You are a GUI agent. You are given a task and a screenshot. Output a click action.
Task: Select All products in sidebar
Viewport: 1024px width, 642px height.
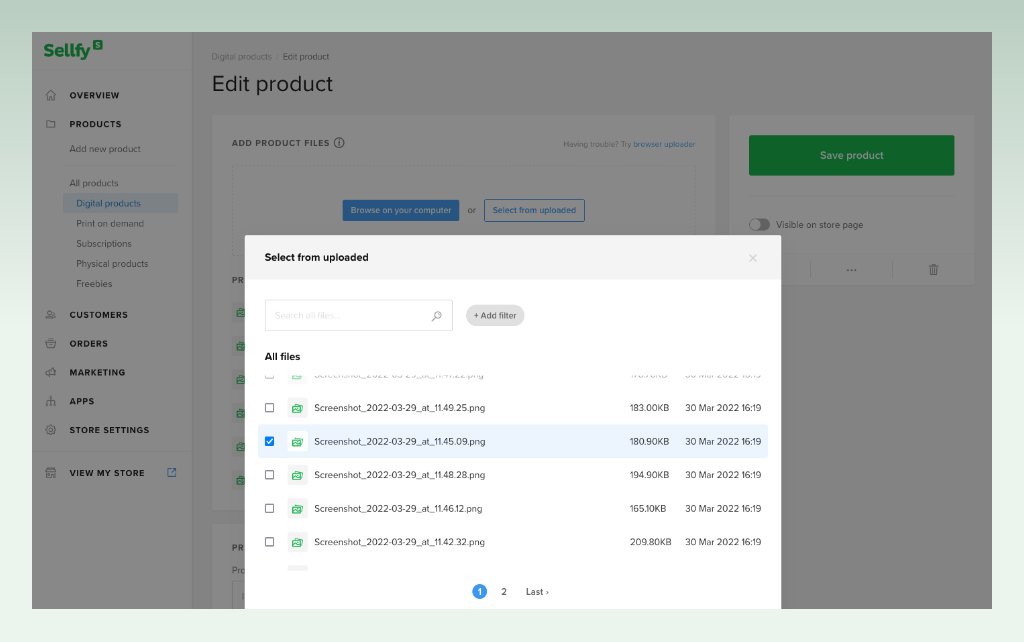pyautogui.click(x=94, y=184)
